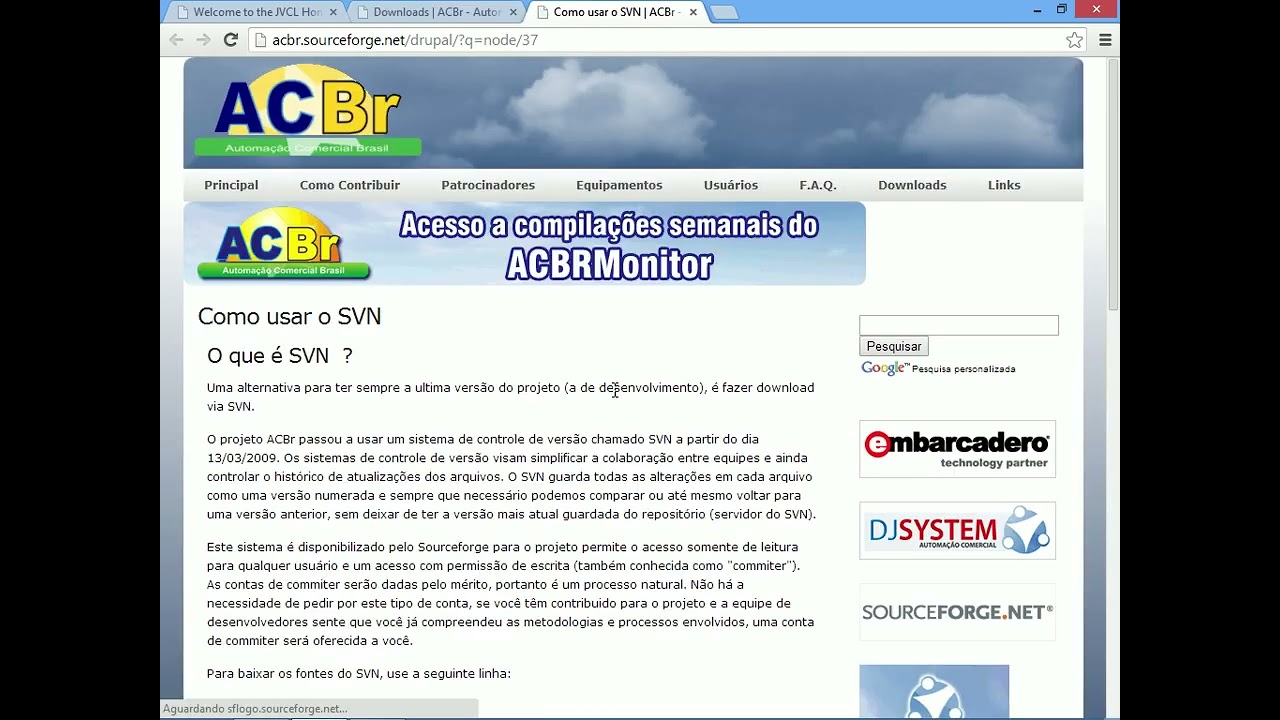The height and width of the screenshot is (720, 1280).
Task: Open the DJSystem sponsor logo
Action: point(957,530)
